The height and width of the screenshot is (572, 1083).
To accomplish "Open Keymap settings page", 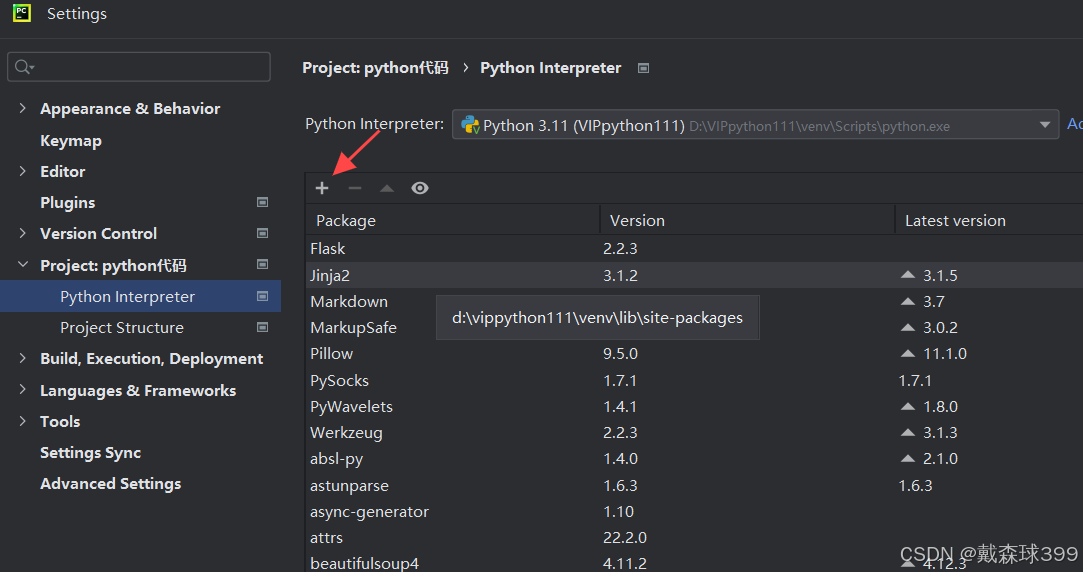I will 70,141.
